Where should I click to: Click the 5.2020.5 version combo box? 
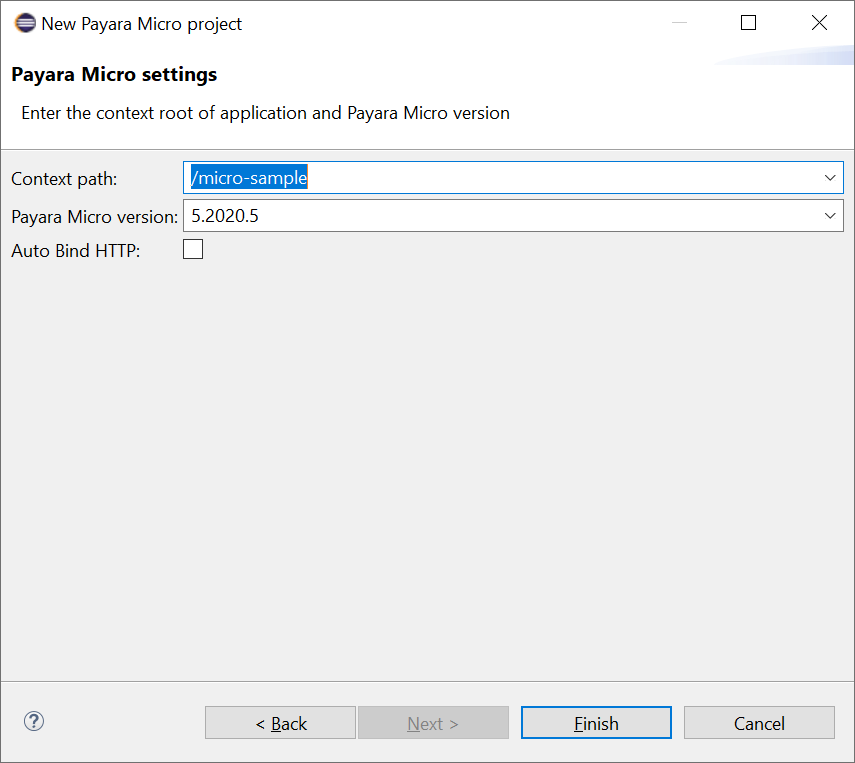pyautogui.click(x=500, y=216)
